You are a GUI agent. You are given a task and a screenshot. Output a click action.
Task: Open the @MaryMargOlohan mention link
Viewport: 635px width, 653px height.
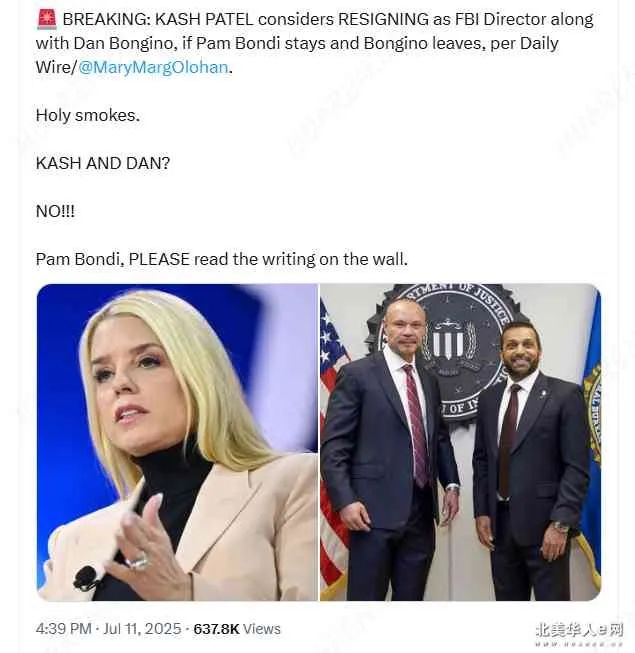[153, 67]
